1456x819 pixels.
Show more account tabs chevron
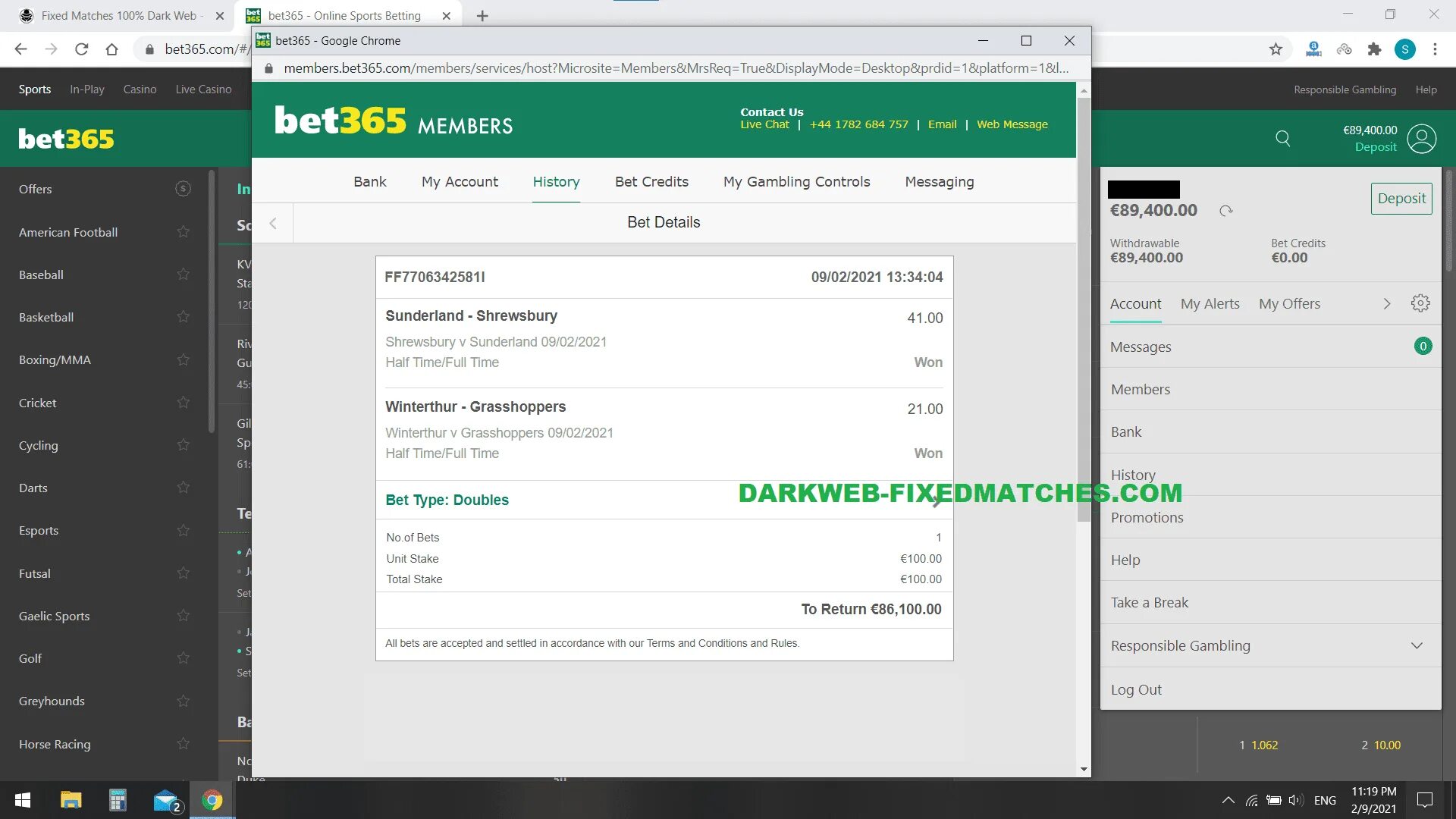tap(1386, 303)
